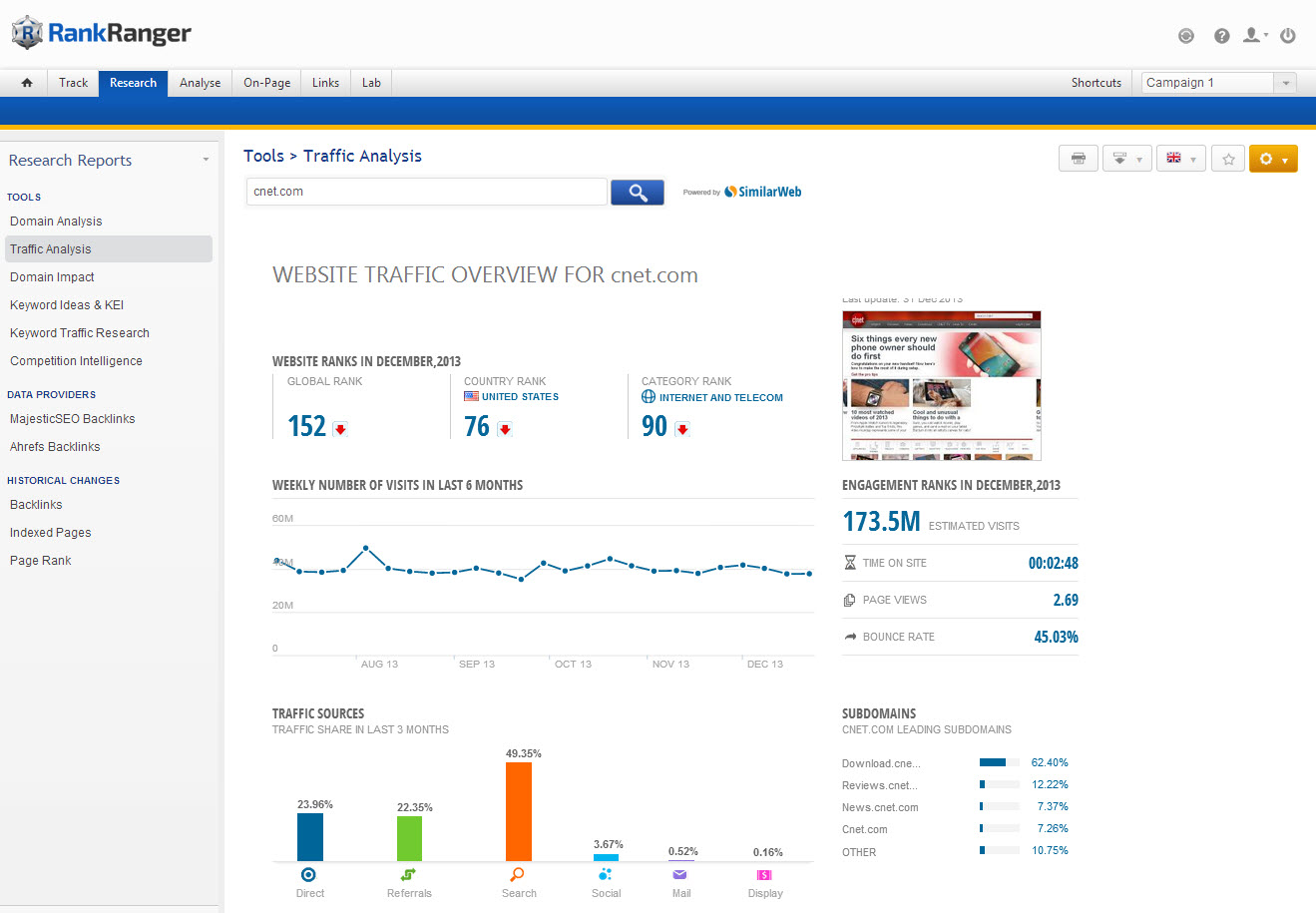Click the peak point on visits chart

coord(366,548)
